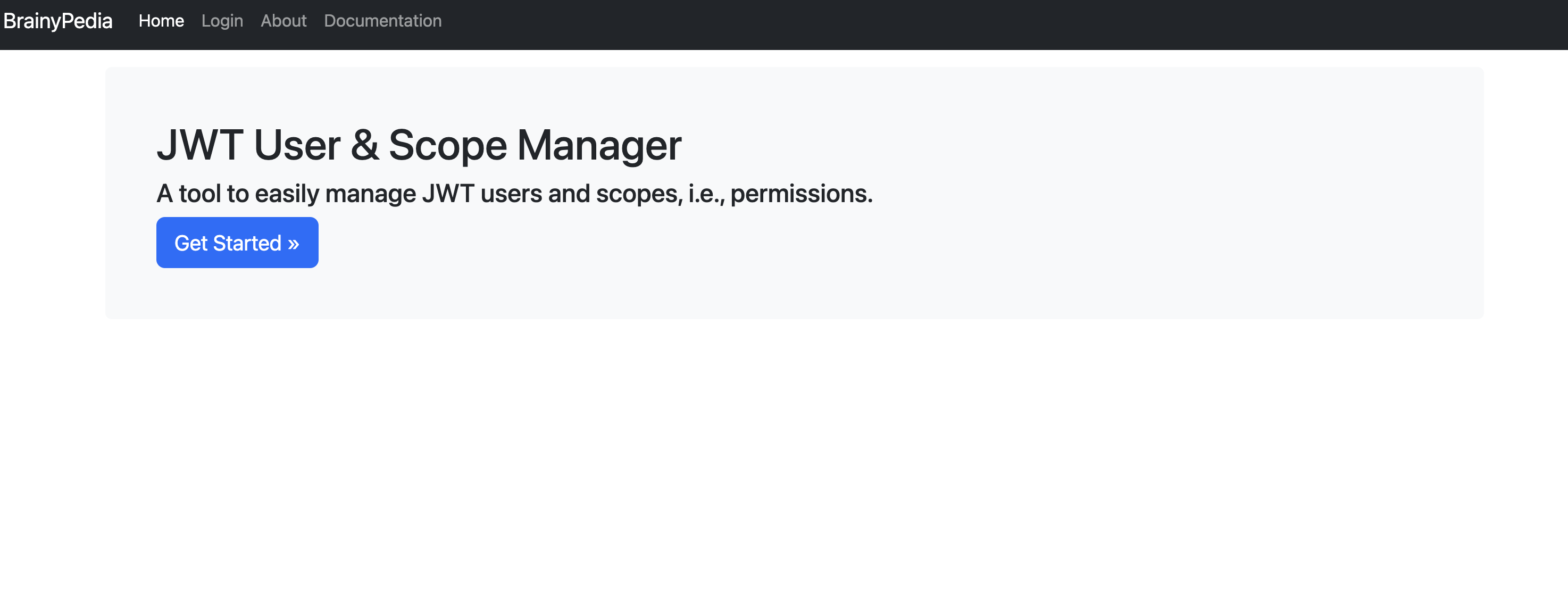1568x600 pixels.
Task: Click the tagline about managing JWT users
Action: pos(514,194)
